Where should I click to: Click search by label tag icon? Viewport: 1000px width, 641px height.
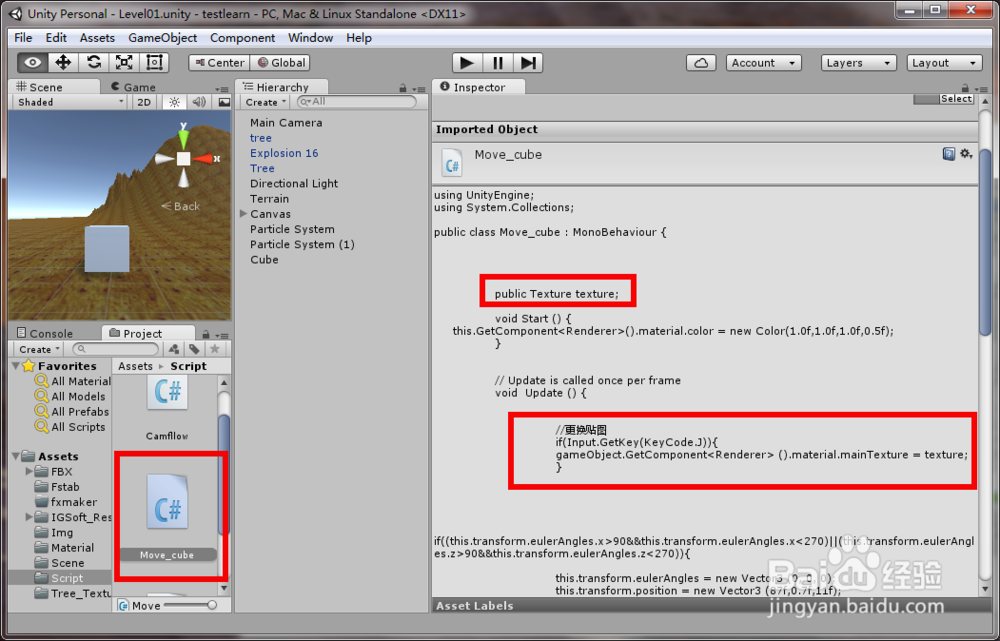[195, 349]
